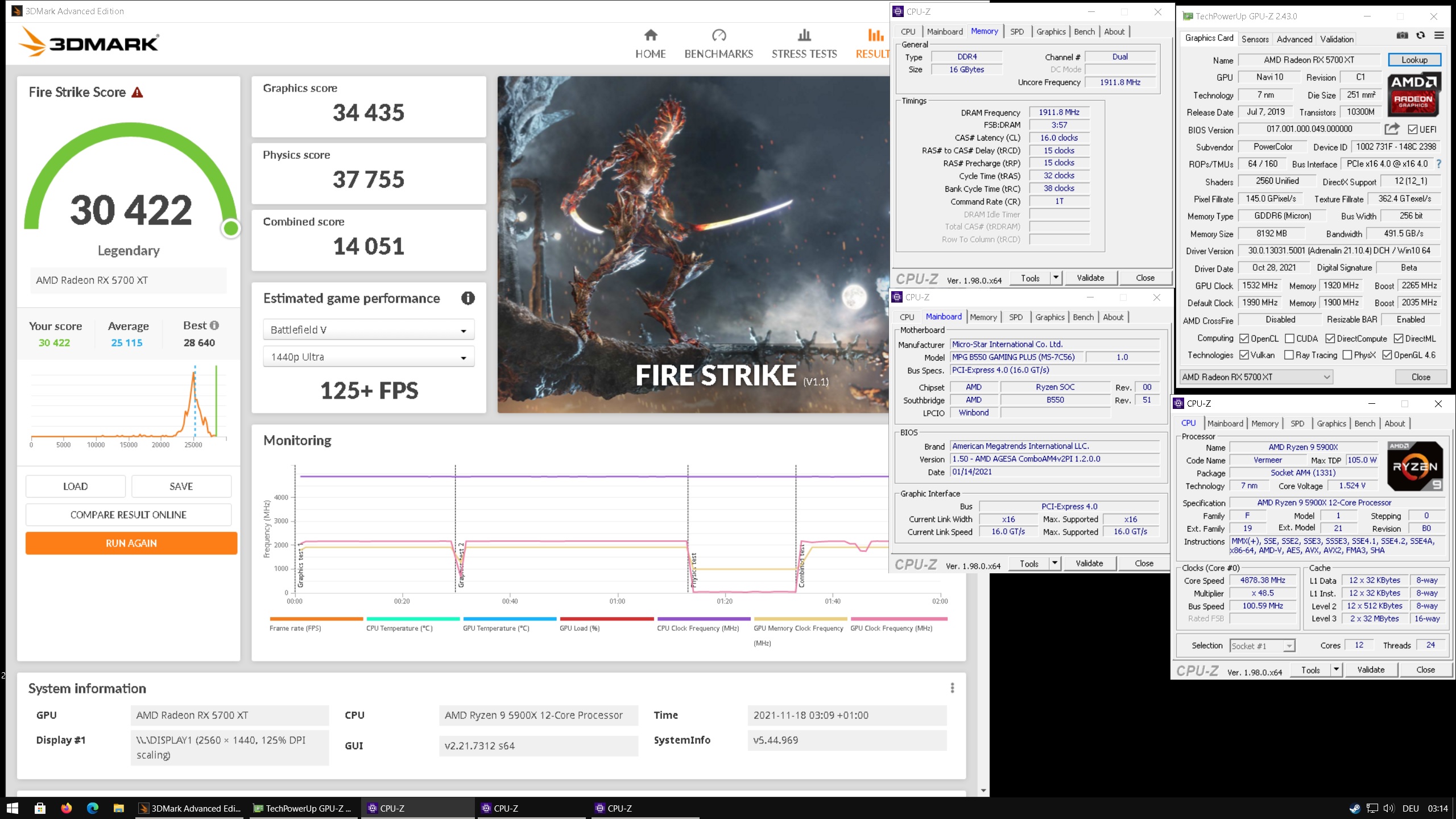Select Graphics tab in CPU-Z CPU window
1456x819 pixels.
point(1331,424)
